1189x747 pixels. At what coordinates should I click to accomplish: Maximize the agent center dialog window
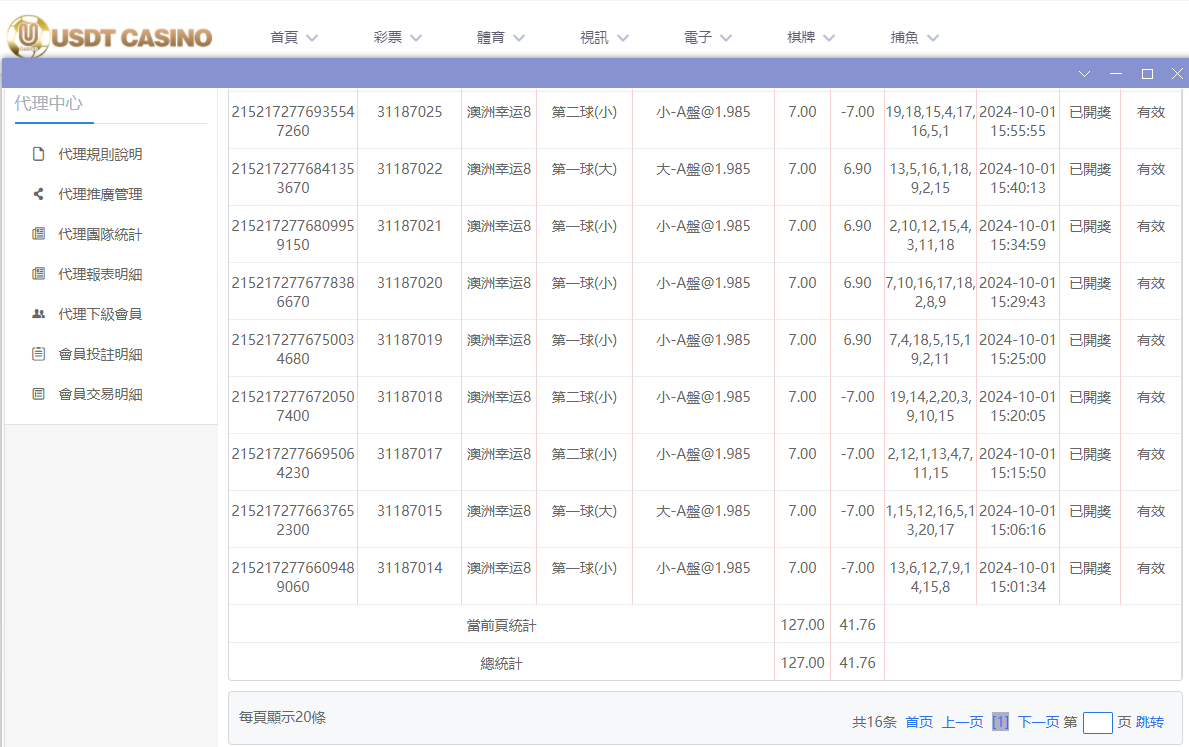[1147, 74]
